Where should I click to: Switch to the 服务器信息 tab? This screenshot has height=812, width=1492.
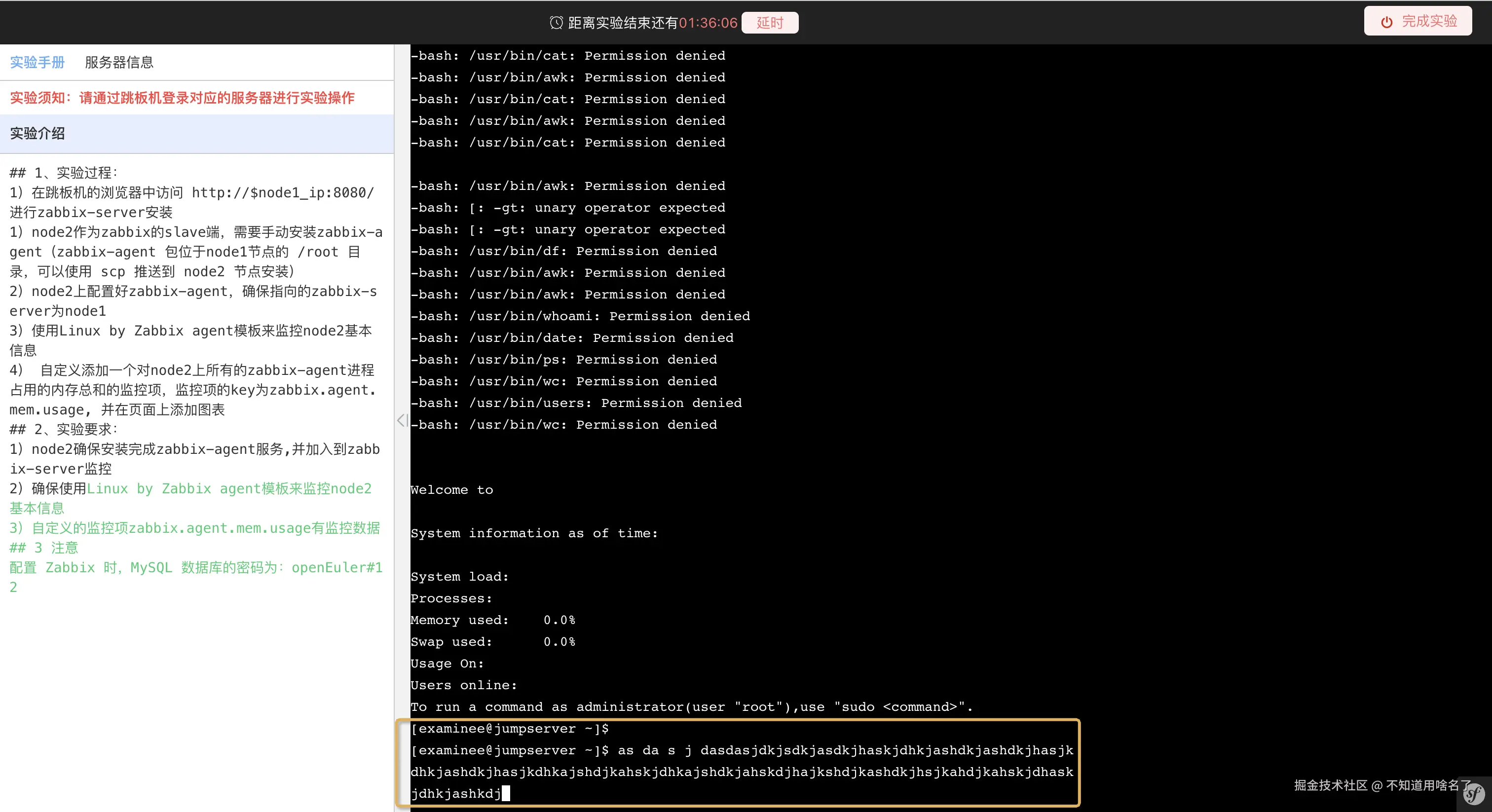(119, 63)
